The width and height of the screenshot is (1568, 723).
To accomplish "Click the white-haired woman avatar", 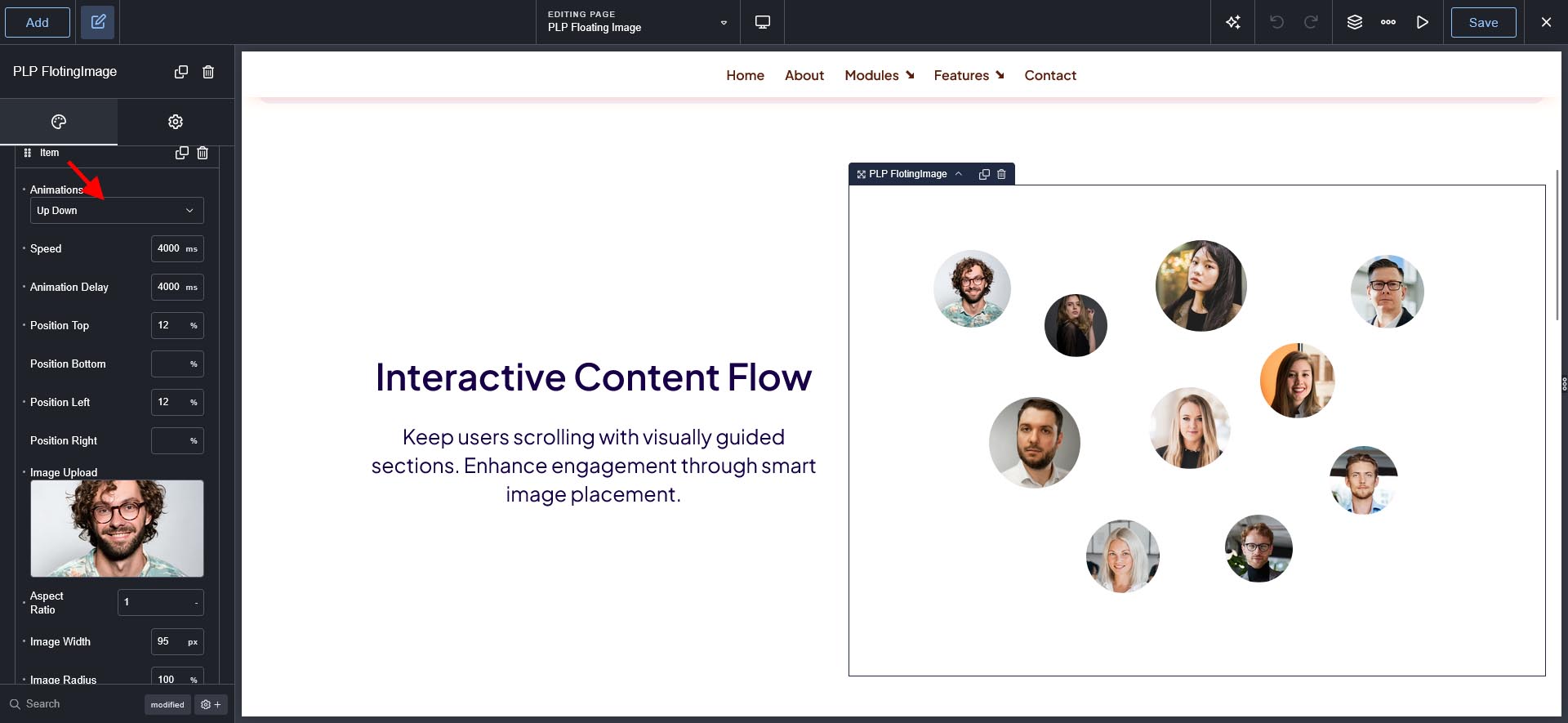I will 1123,556.
